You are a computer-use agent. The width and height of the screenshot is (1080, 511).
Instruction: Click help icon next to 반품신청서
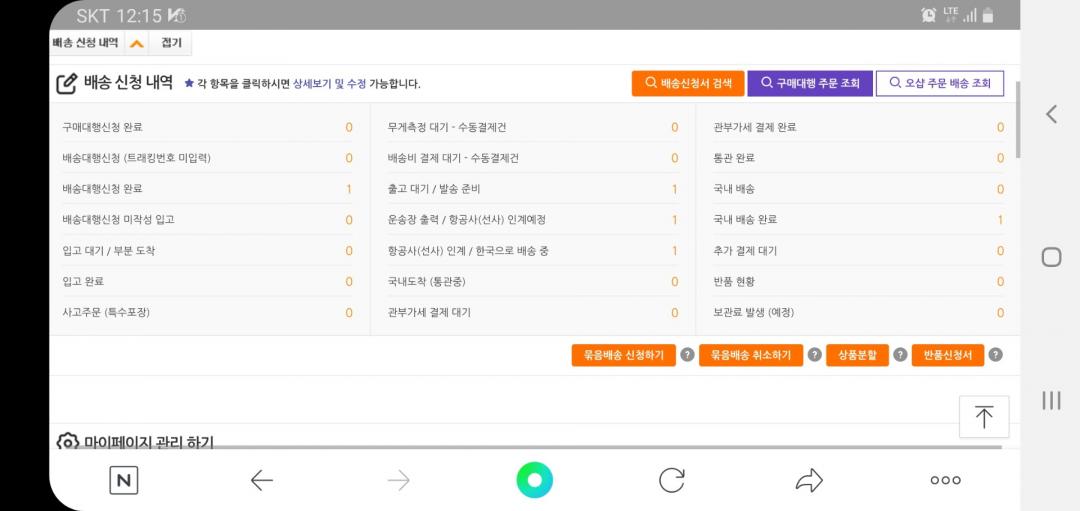(995, 355)
